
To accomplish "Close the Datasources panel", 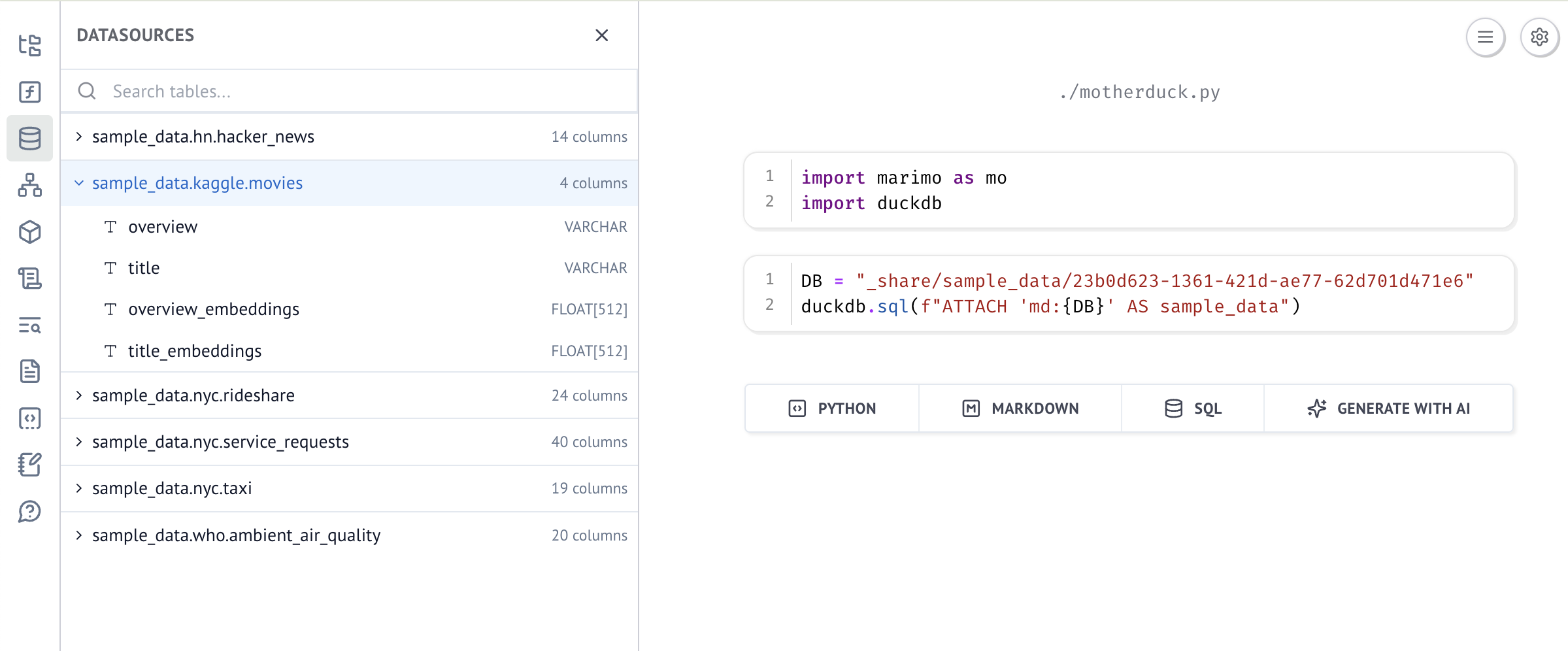I will [x=601, y=35].
